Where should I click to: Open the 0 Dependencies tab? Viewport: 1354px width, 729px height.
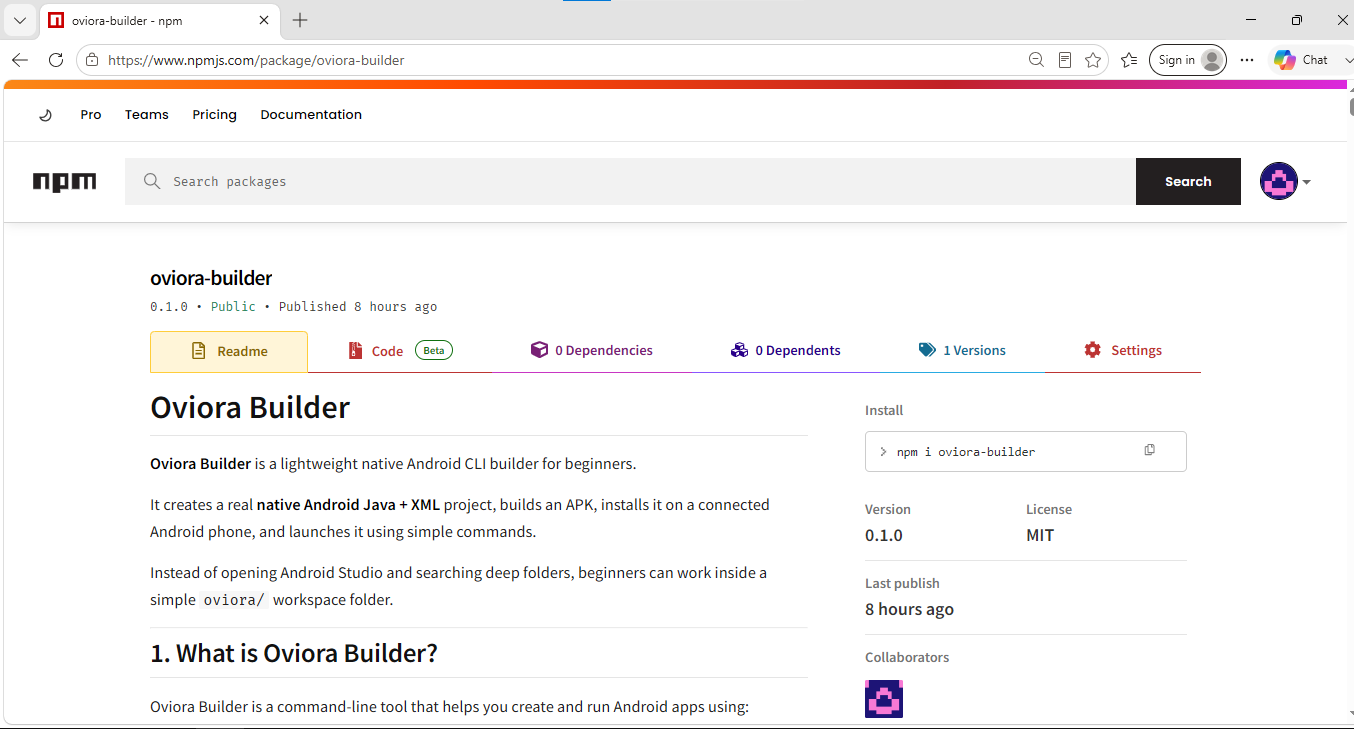click(591, 351)
